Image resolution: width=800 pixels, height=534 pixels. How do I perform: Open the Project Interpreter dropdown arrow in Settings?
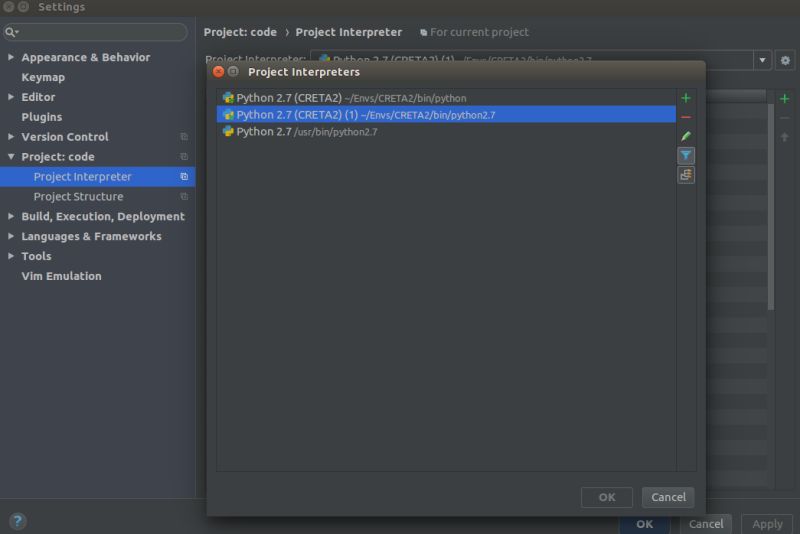(x=762, y=60)
